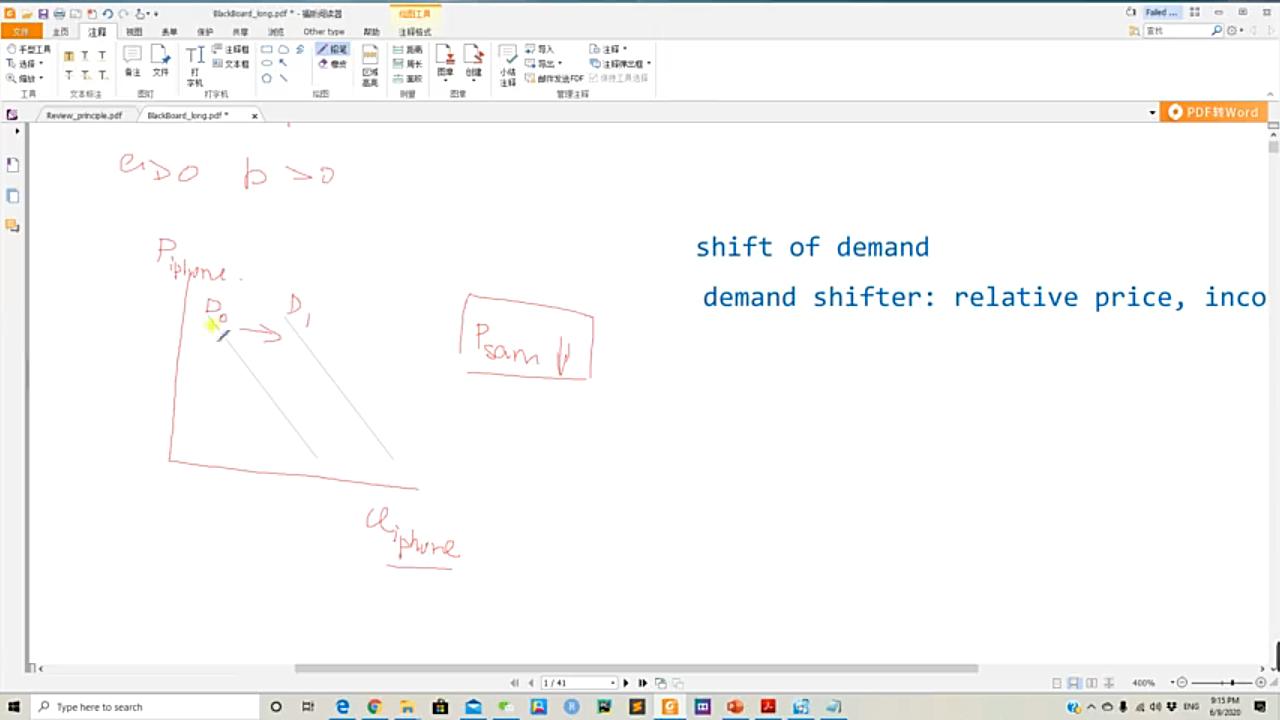Click the Distance measure tool

click(x=408, y=49)
